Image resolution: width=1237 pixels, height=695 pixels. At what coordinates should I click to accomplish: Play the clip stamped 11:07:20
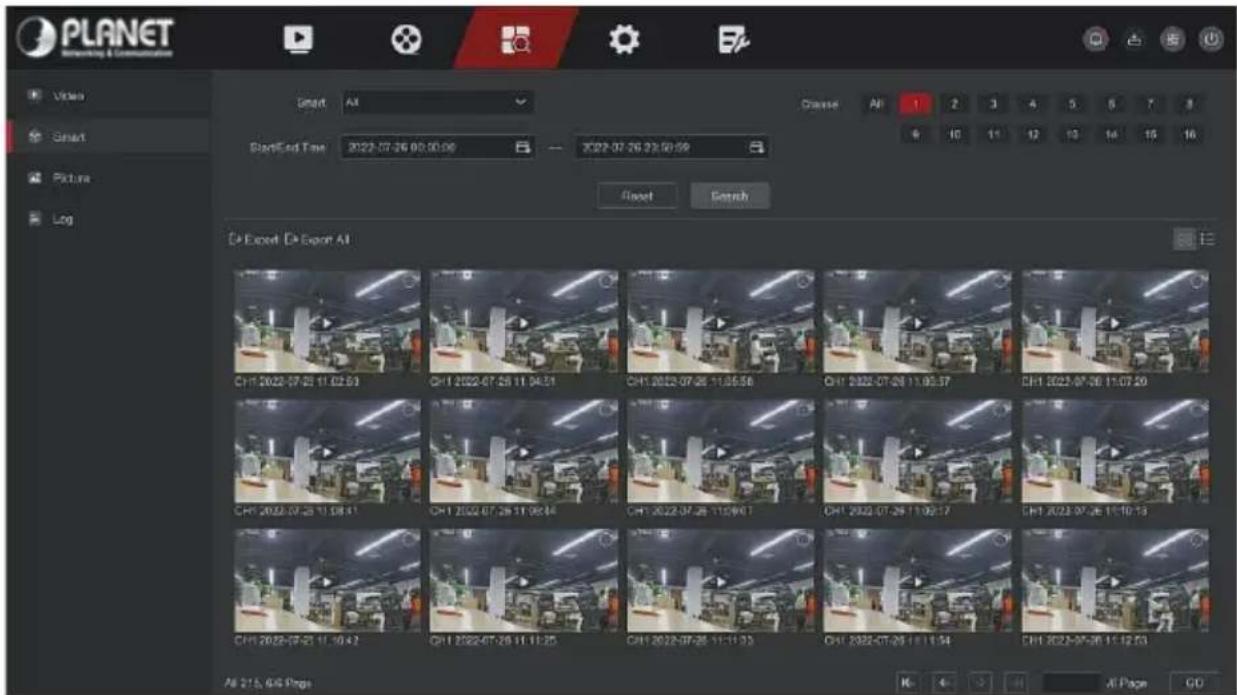1115,323
